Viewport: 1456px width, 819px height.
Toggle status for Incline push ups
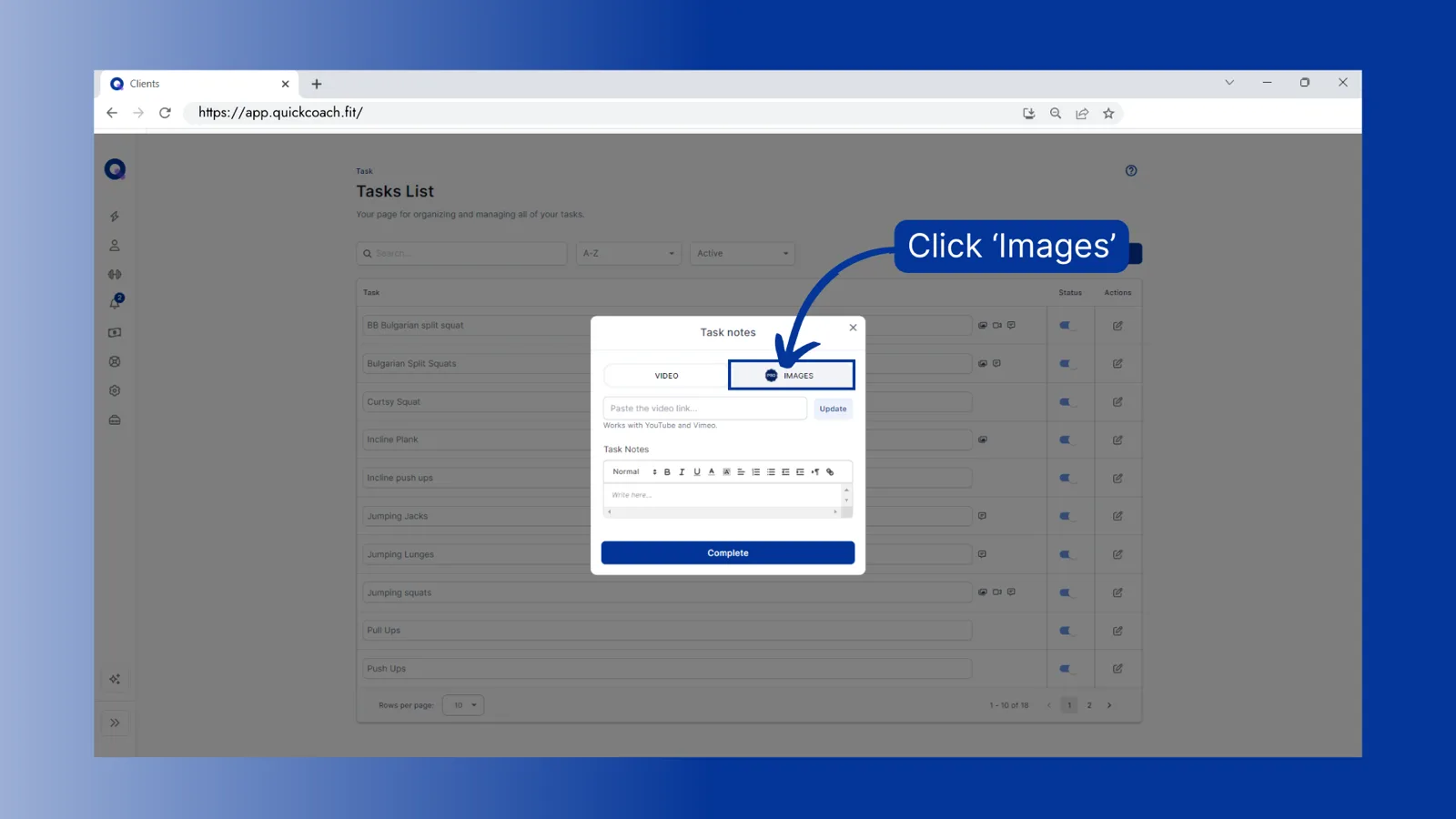(x=1066, y=479)
